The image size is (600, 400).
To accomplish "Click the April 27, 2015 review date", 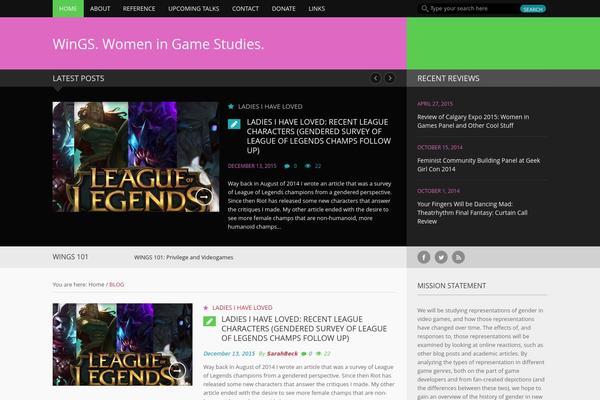I will (x=435, y=104).
